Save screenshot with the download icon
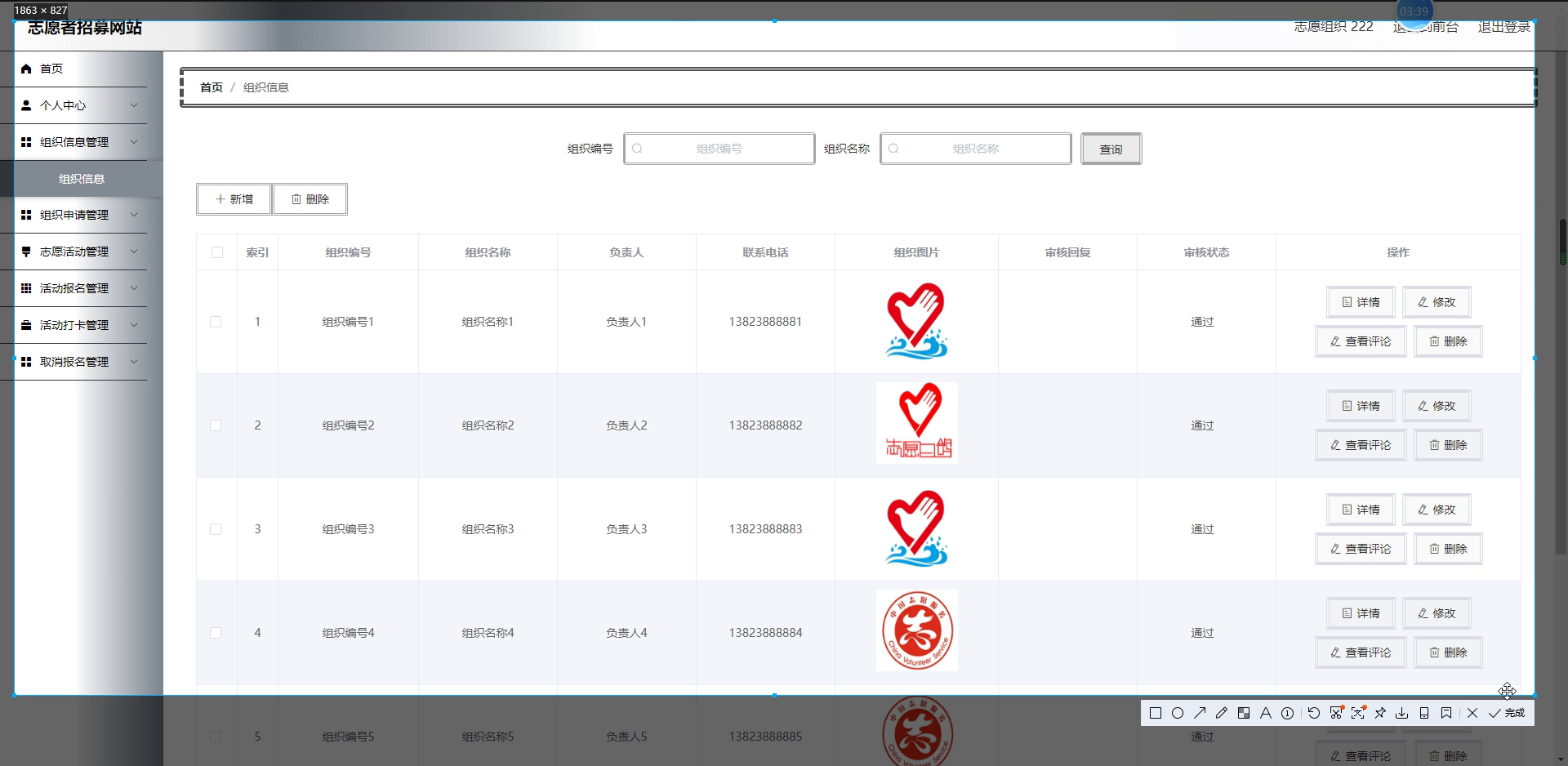The width and height of the screenshot is (1568, 766). point(1402,713)
